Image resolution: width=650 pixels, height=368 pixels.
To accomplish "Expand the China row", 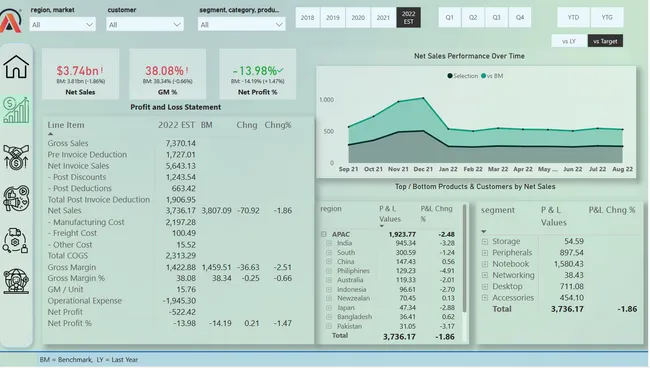I will 329,261.
